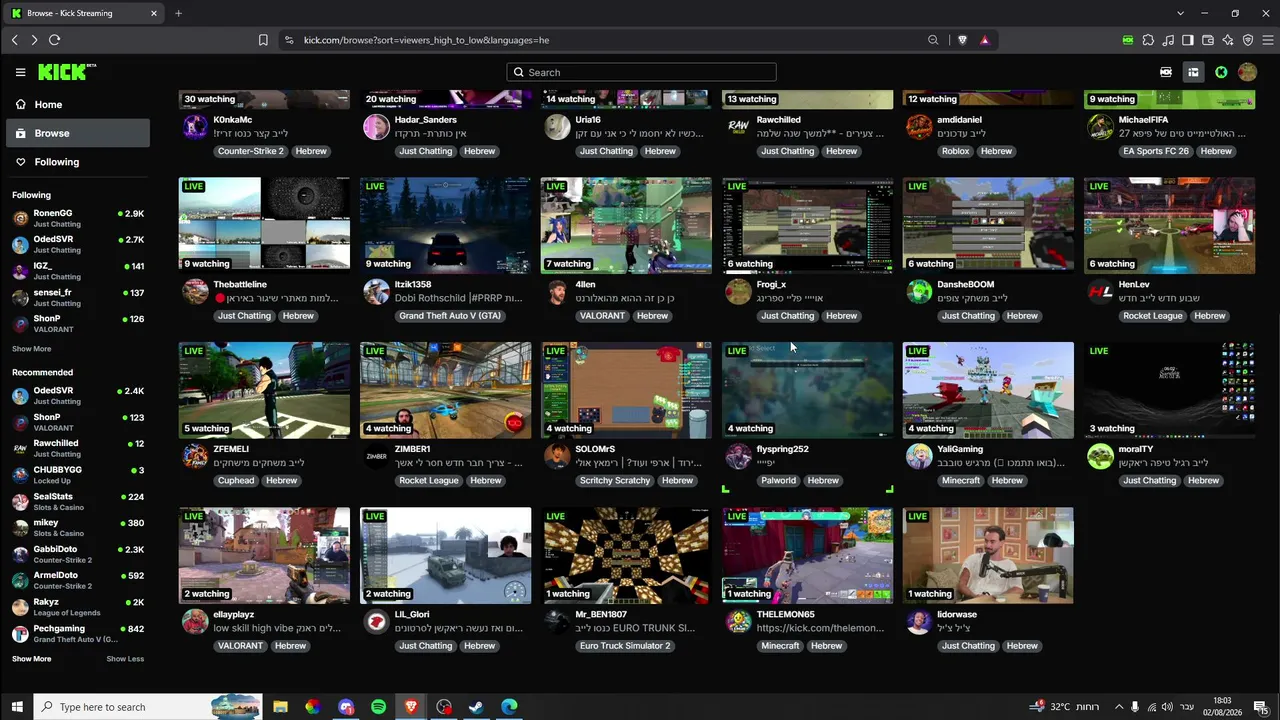Click the Kick search field

[641, 72]
